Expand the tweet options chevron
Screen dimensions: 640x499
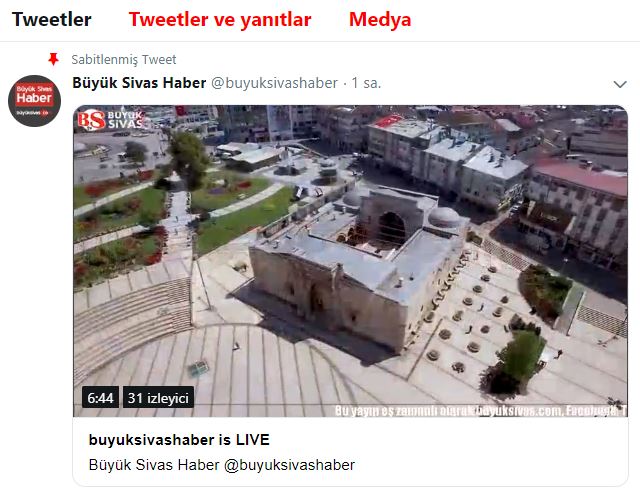pos(620,84)
